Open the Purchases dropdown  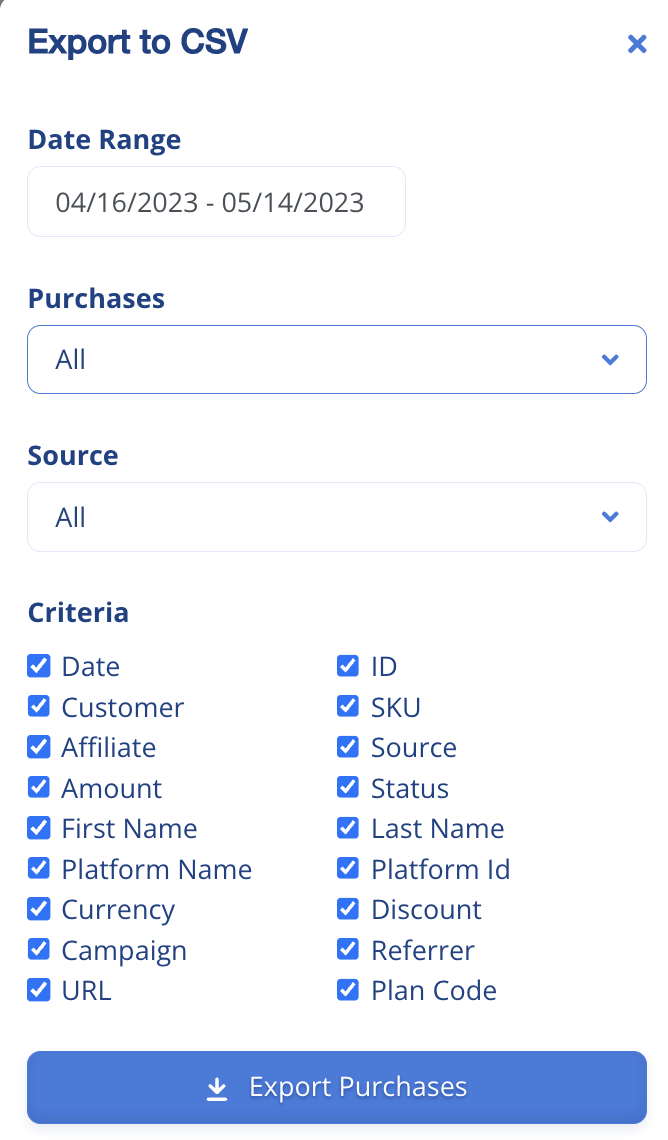pyautogui.click(x=336, y=359)
